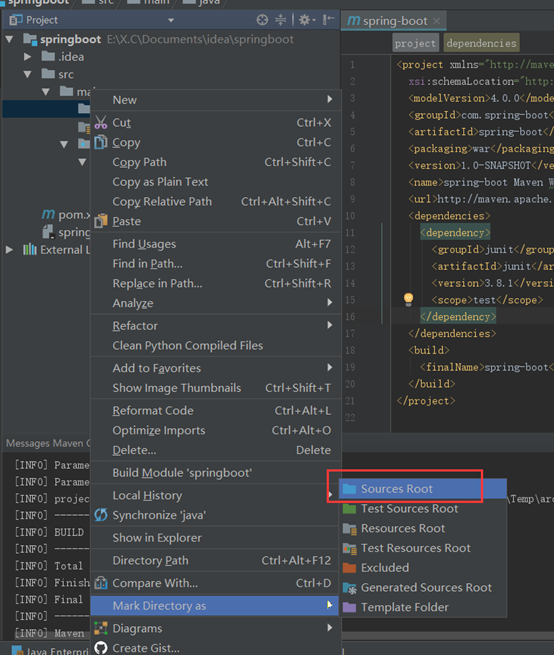Select Show in Explorer menu entry
The height and width of the screenshot is (655, 554).
216,538
